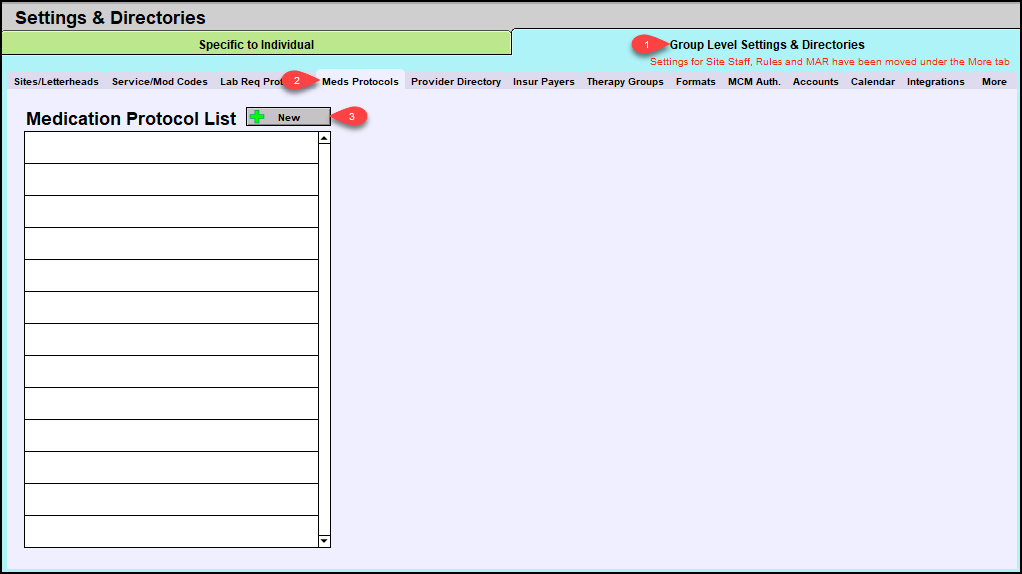Click the scroll down arrow of protocol list
Image resolution: width=1022 pixels, height=574 pixels.
point(324,540)
